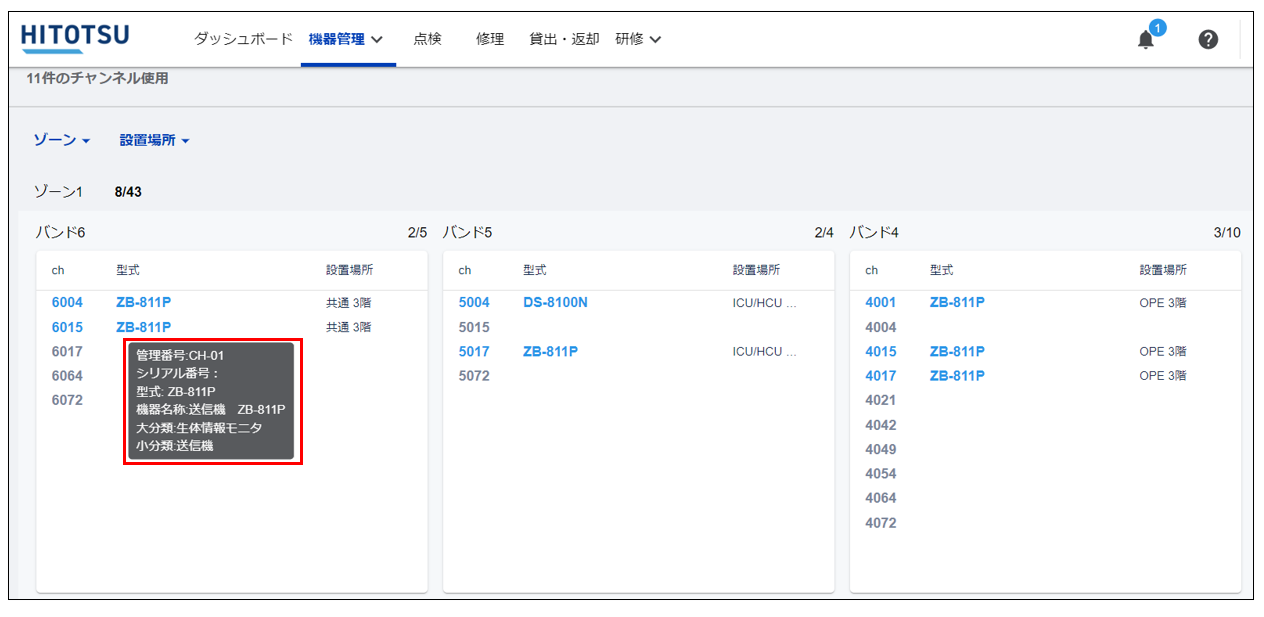The image size is (1264, 617).
Task: Select unused channel 6017
Action: [x=67, y=351]
